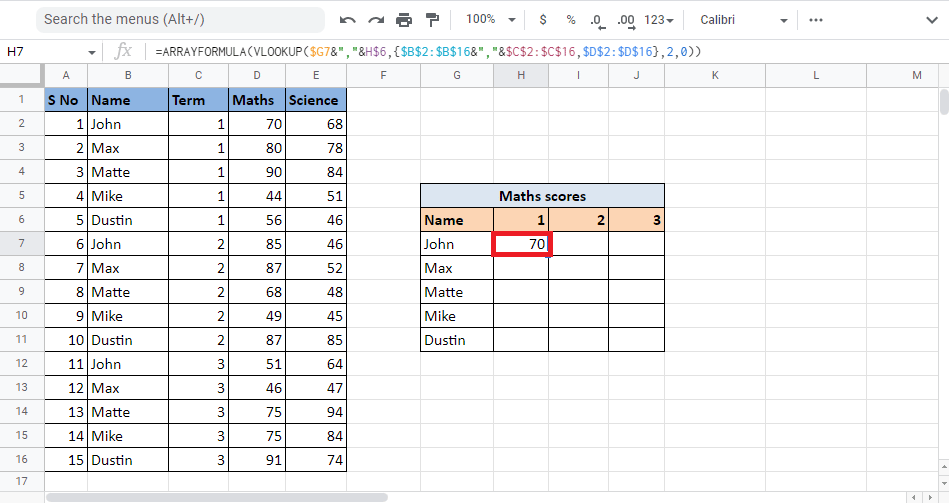Click the Redo icon
The image size is (949, 503).
[376, 20]
